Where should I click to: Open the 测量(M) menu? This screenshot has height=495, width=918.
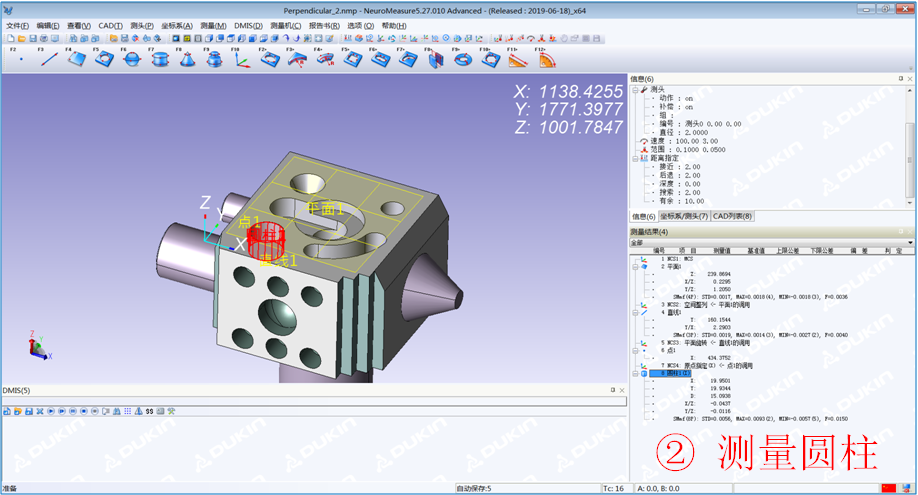[212, 25]
